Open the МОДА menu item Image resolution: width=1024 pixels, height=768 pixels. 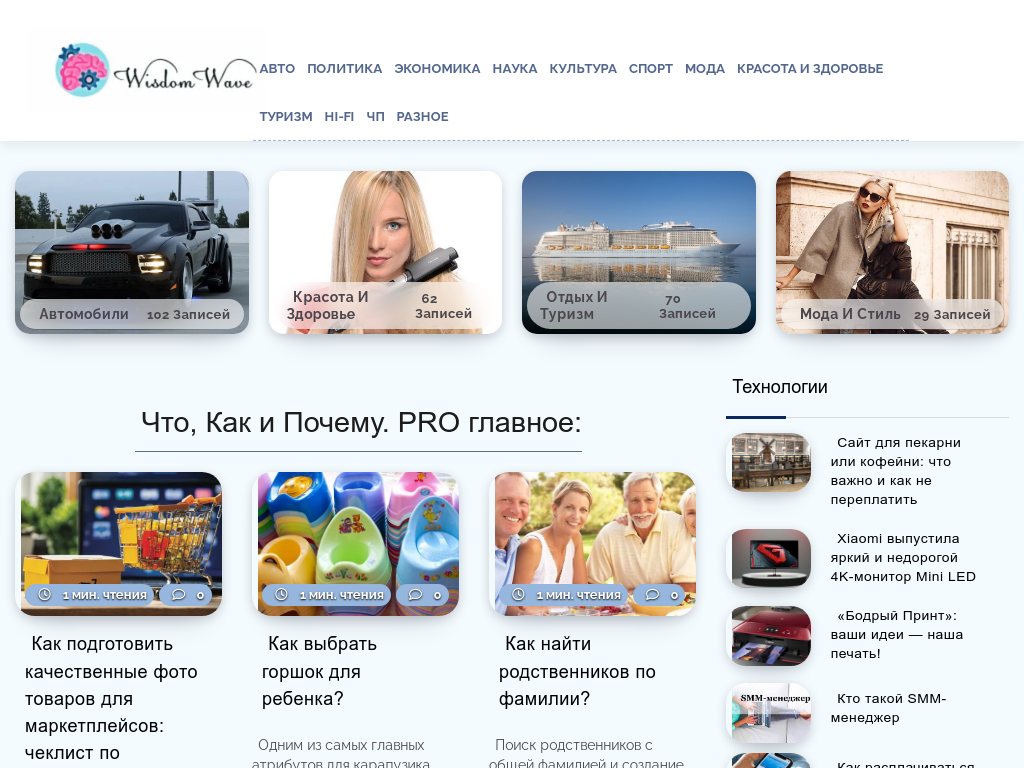tap(705, 69)
